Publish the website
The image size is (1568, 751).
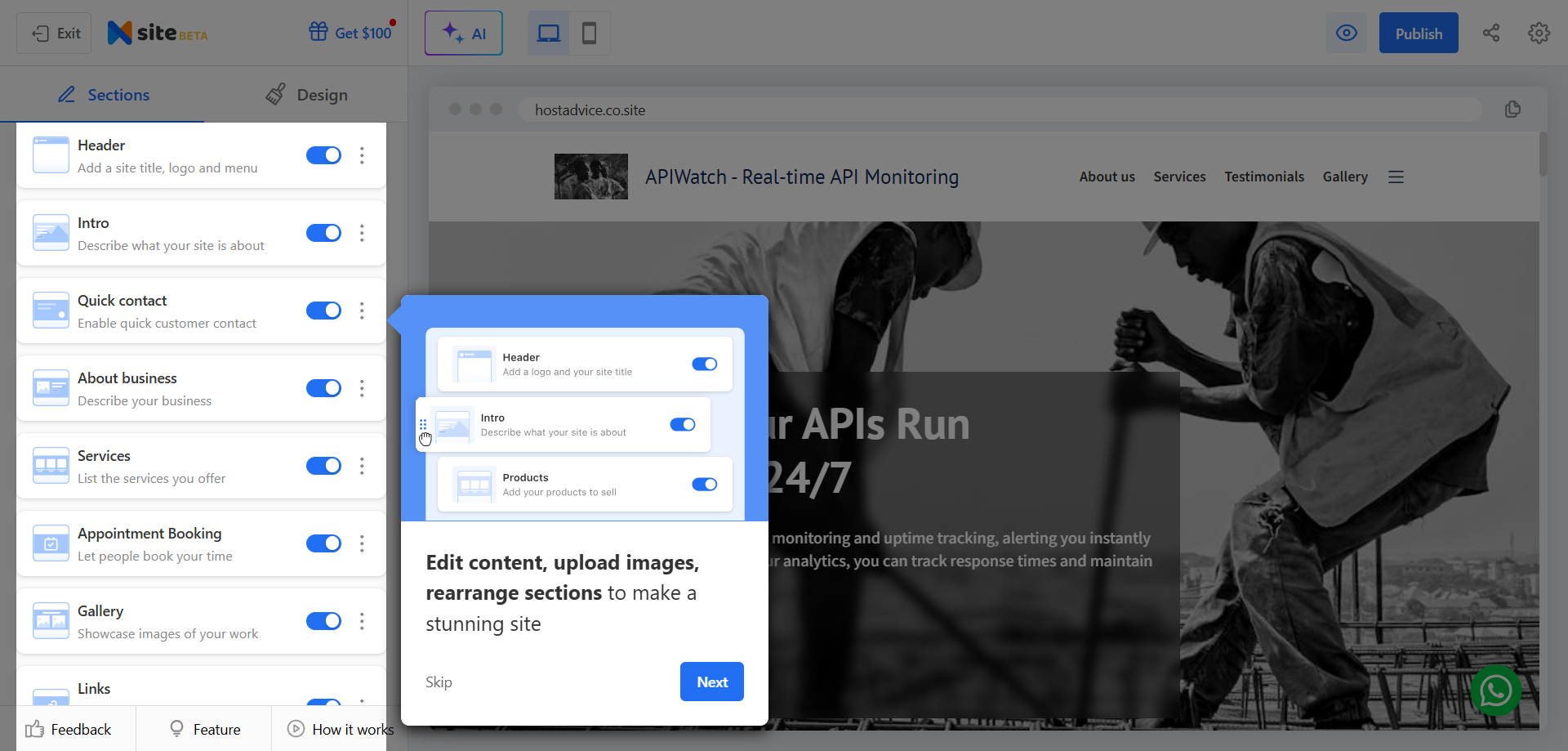click(x=1419, y=34)
